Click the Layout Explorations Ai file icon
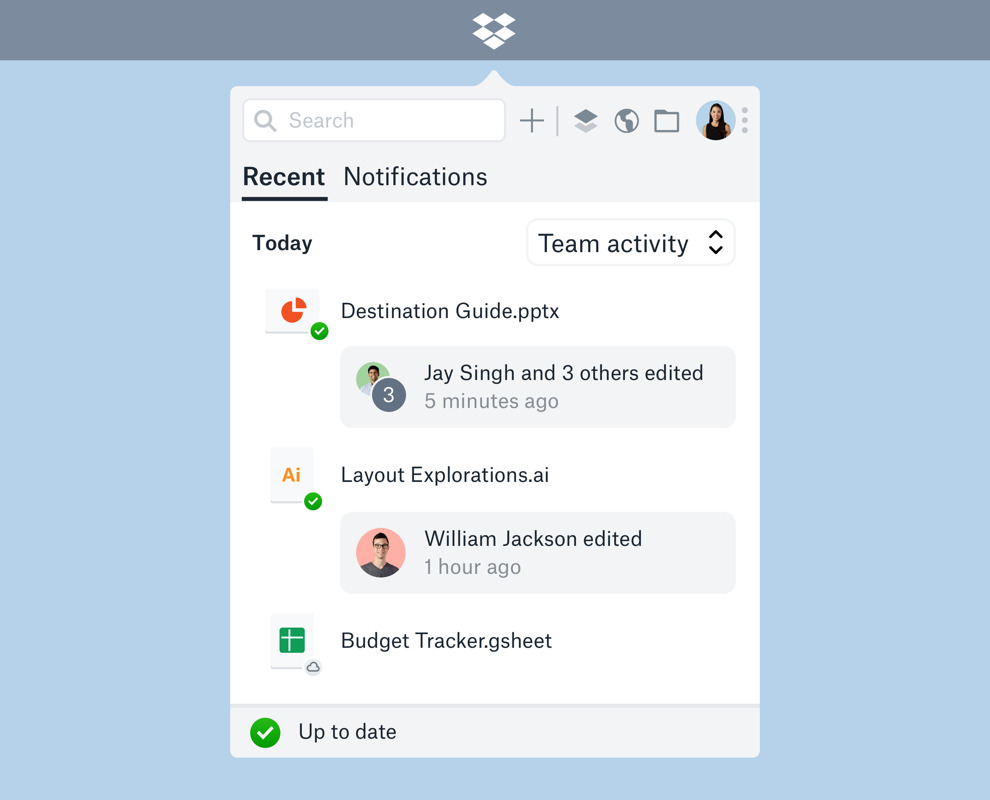The image size is (990, 800). pyautogui.click(x=292, y=475)
